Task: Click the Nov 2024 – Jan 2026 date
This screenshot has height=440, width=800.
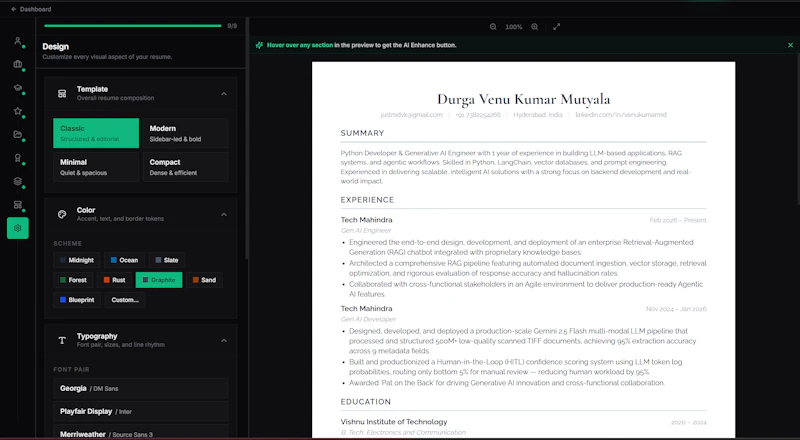Action: point(676,309)
